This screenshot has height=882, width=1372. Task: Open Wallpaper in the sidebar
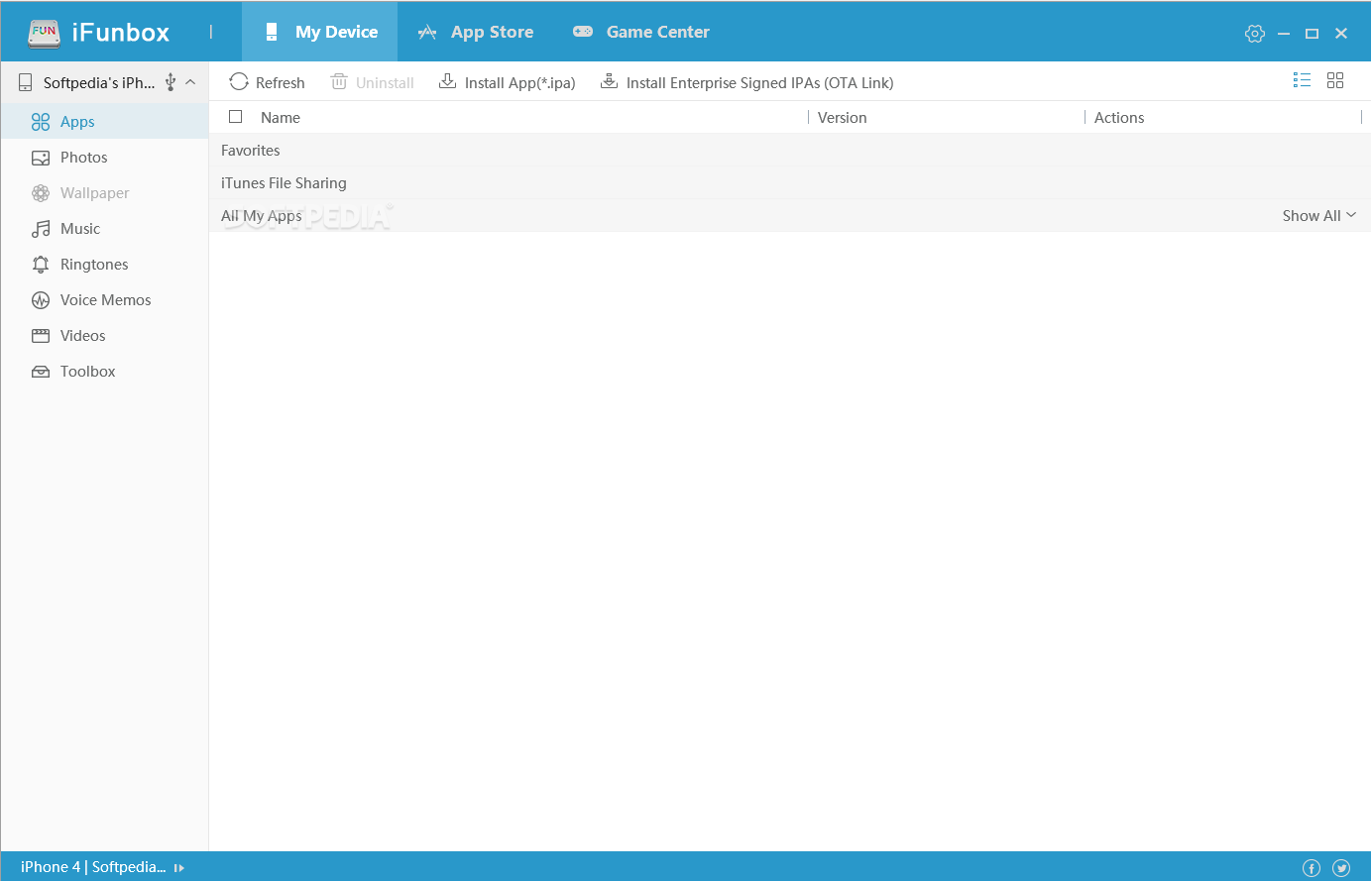click(104, 193)
